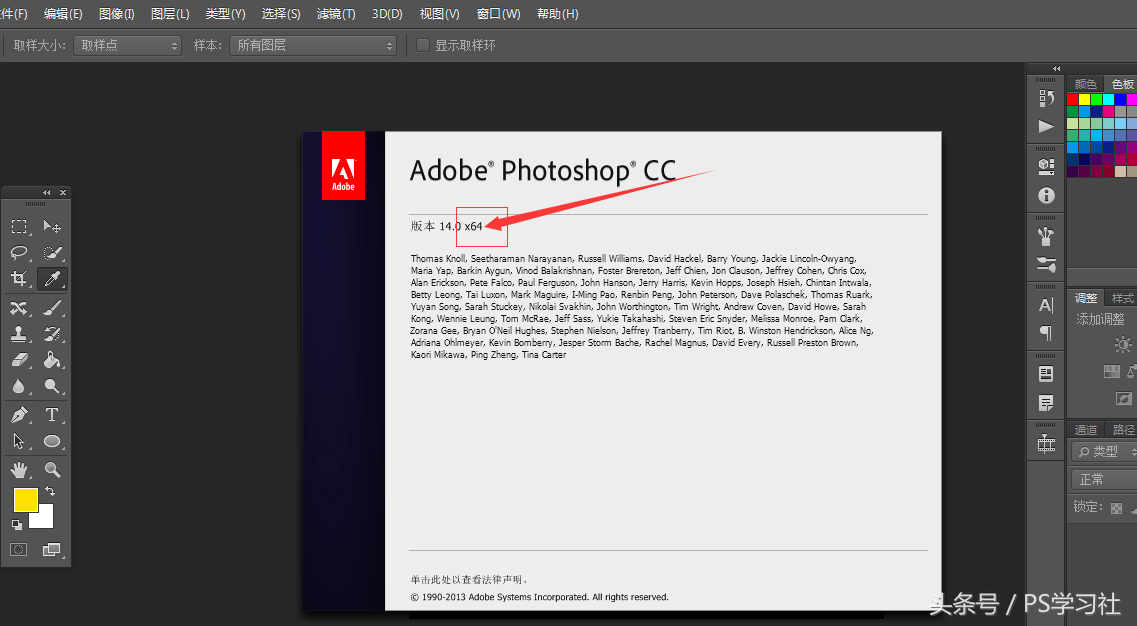Open the Brush panel icon
The image size is (1137, 626).
[x=1046, y=264]
